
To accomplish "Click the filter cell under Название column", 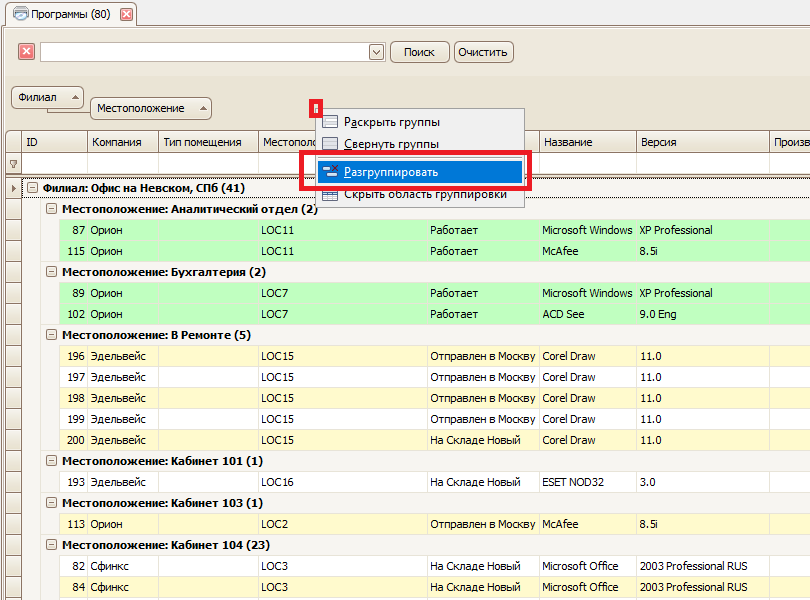I will click(587, 164).
